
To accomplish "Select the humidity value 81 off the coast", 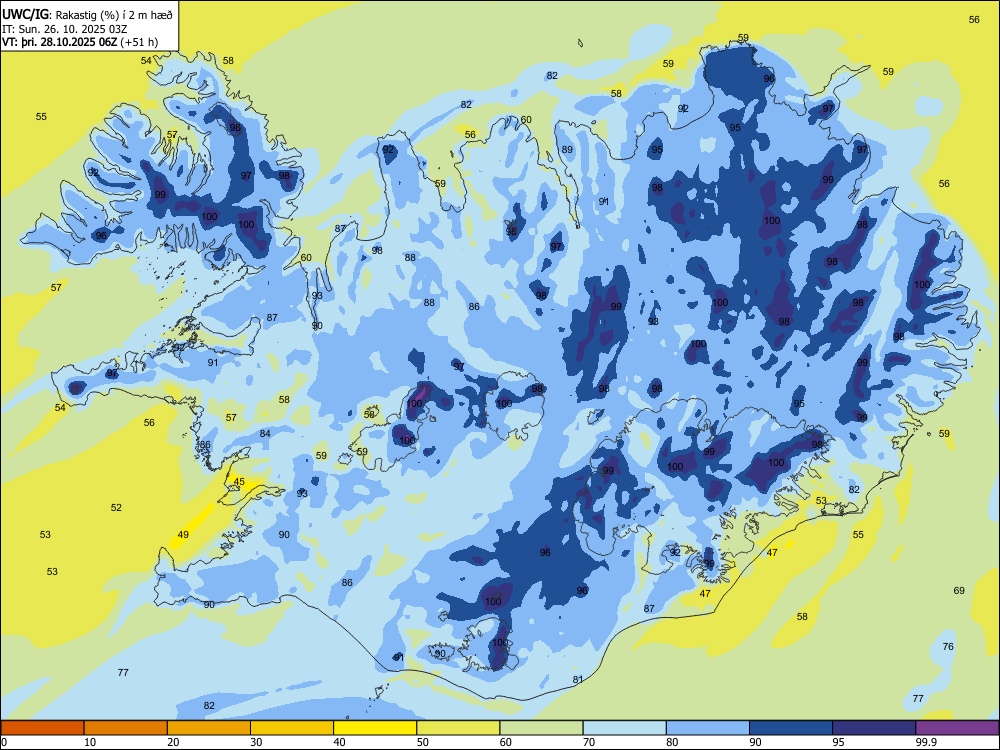I will (578, 680).
